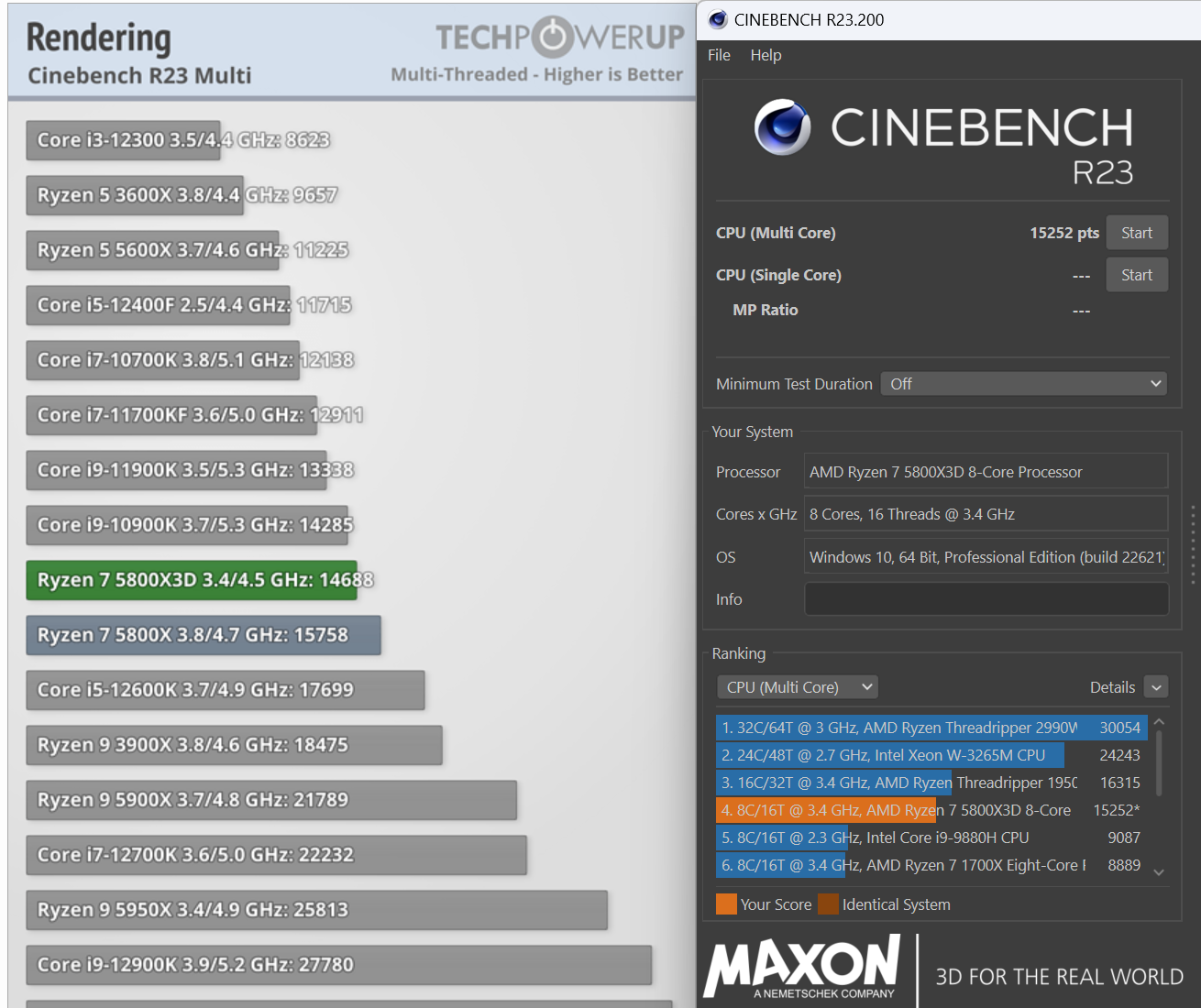
Task: Click the Core i9-11900K chart bar
Action: click(x=176, y=470)
